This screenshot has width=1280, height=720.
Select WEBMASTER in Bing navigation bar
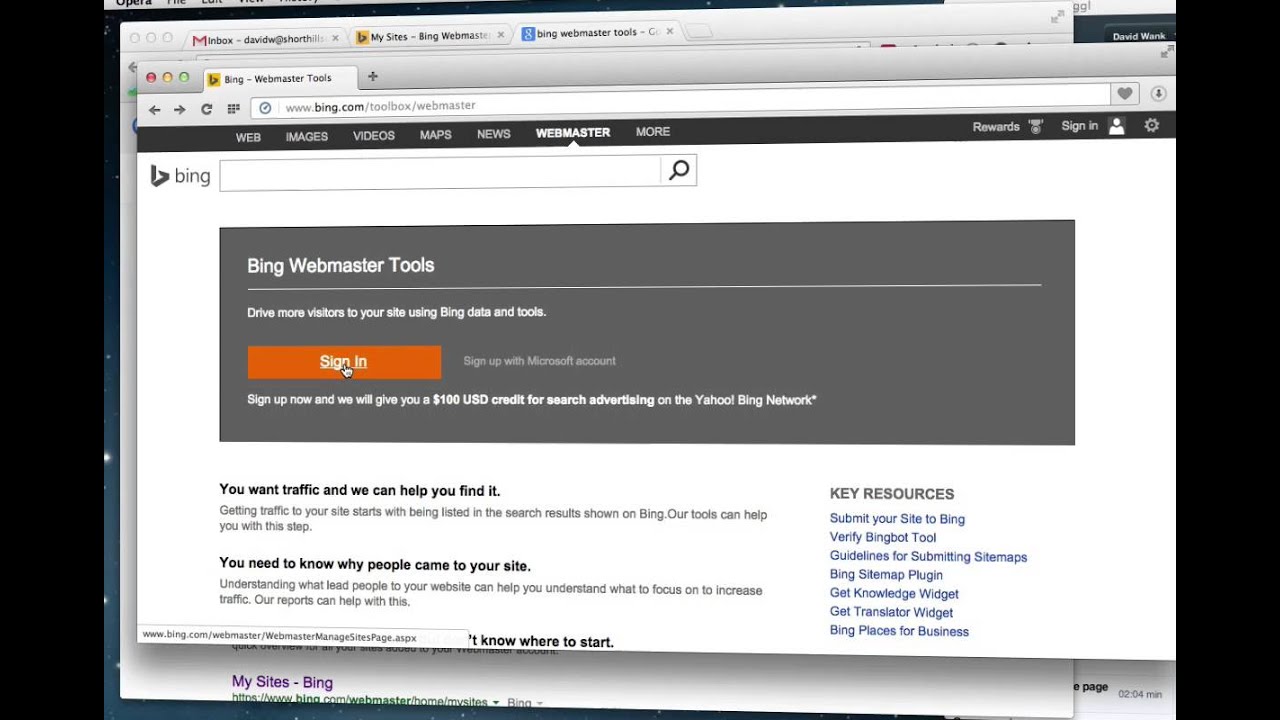click(573, 132)
